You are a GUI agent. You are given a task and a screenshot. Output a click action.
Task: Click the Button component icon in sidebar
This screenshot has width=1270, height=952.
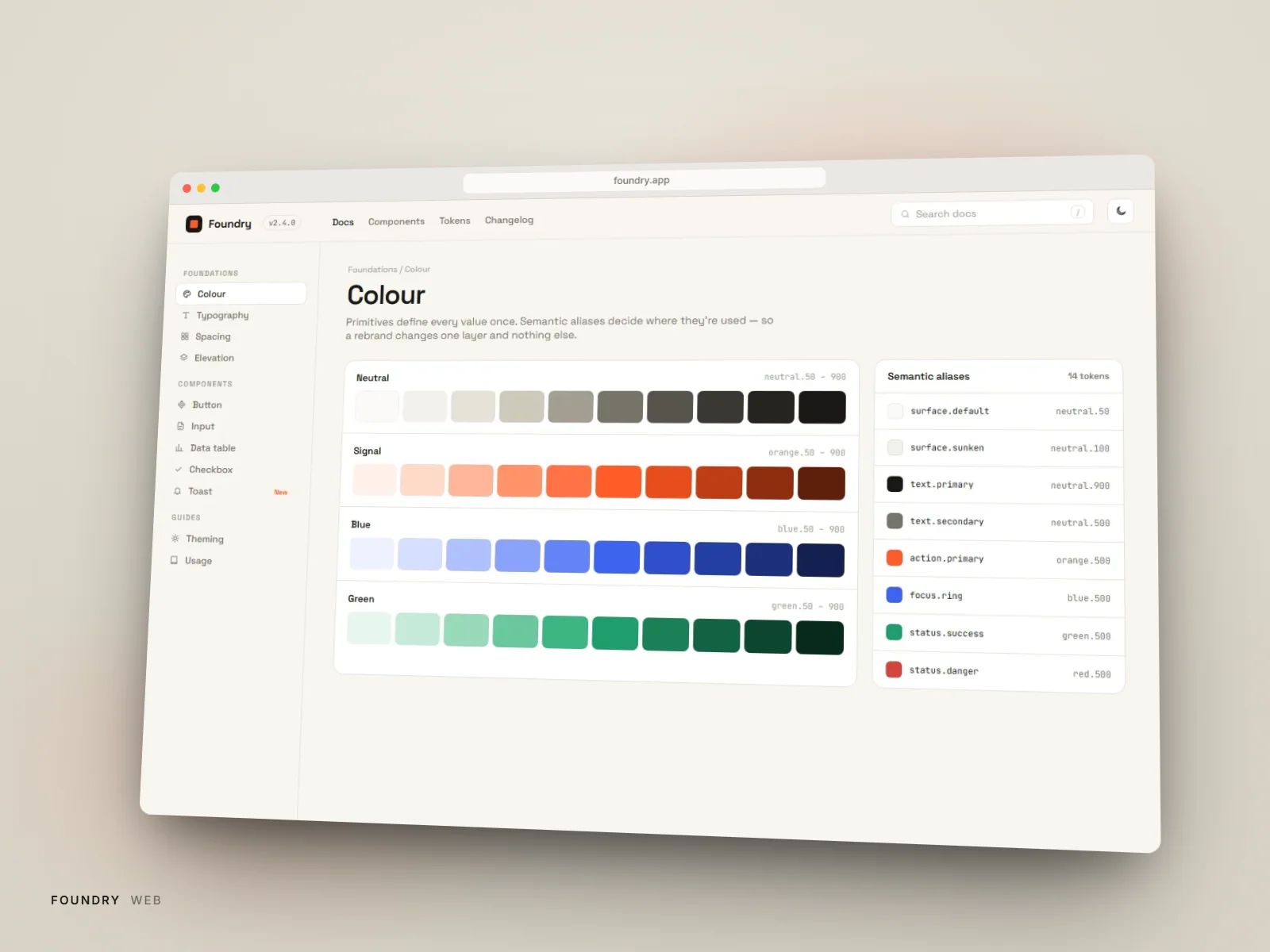point(182,405)
